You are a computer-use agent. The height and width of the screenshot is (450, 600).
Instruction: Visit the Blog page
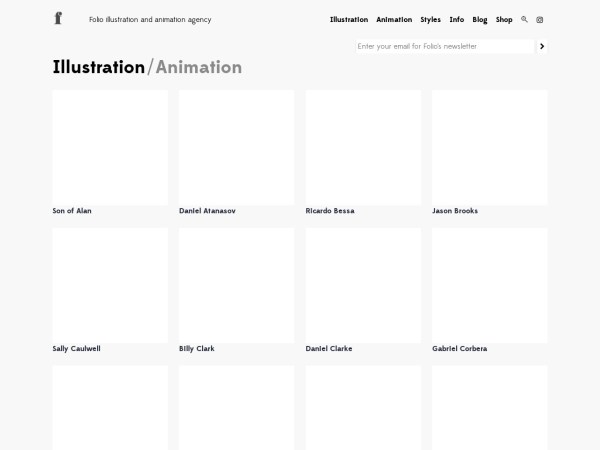click(x=480, y=19)
